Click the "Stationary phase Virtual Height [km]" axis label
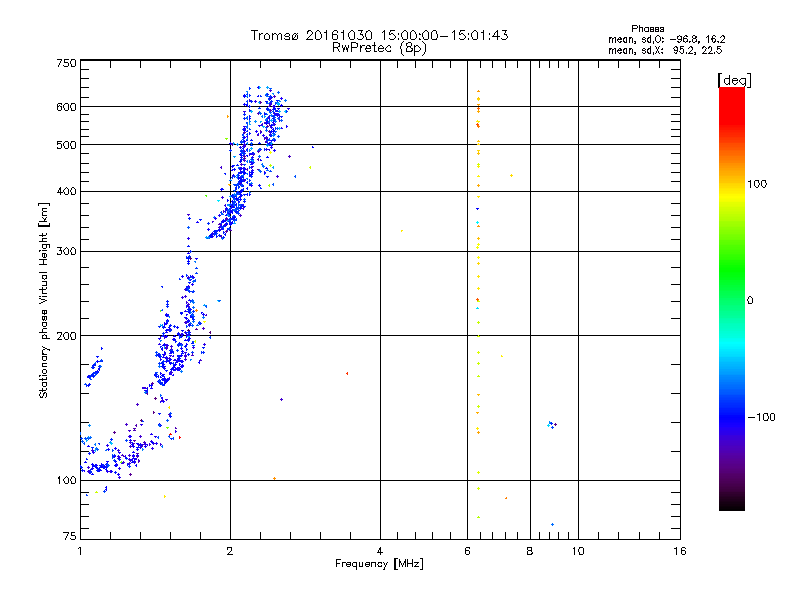This screenshot has width=800, height=600. (43, 301)
